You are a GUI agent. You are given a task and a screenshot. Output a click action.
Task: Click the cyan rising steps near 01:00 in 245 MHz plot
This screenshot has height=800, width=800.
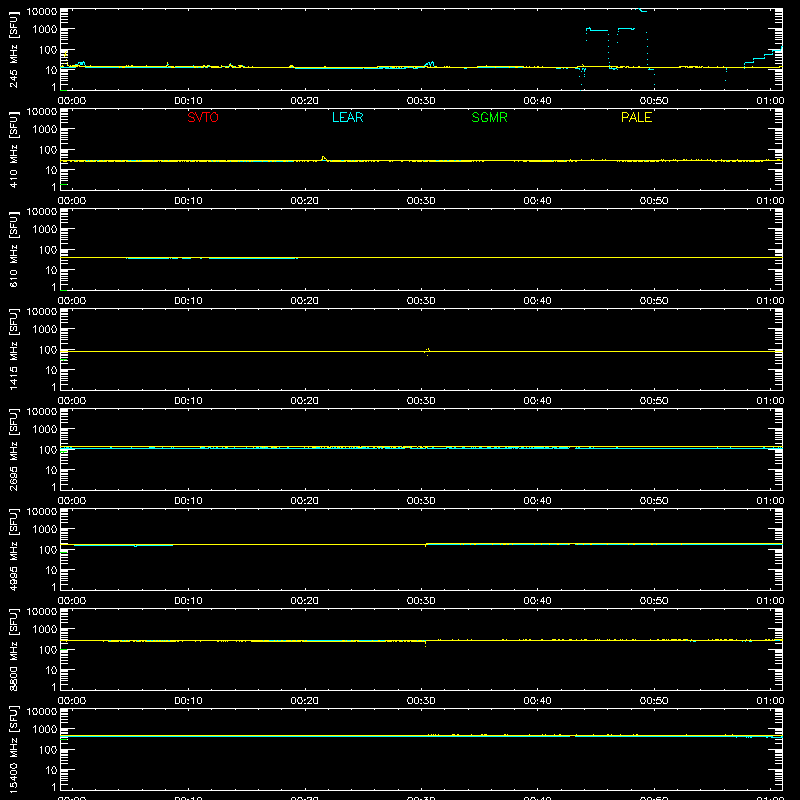(763, 57)
